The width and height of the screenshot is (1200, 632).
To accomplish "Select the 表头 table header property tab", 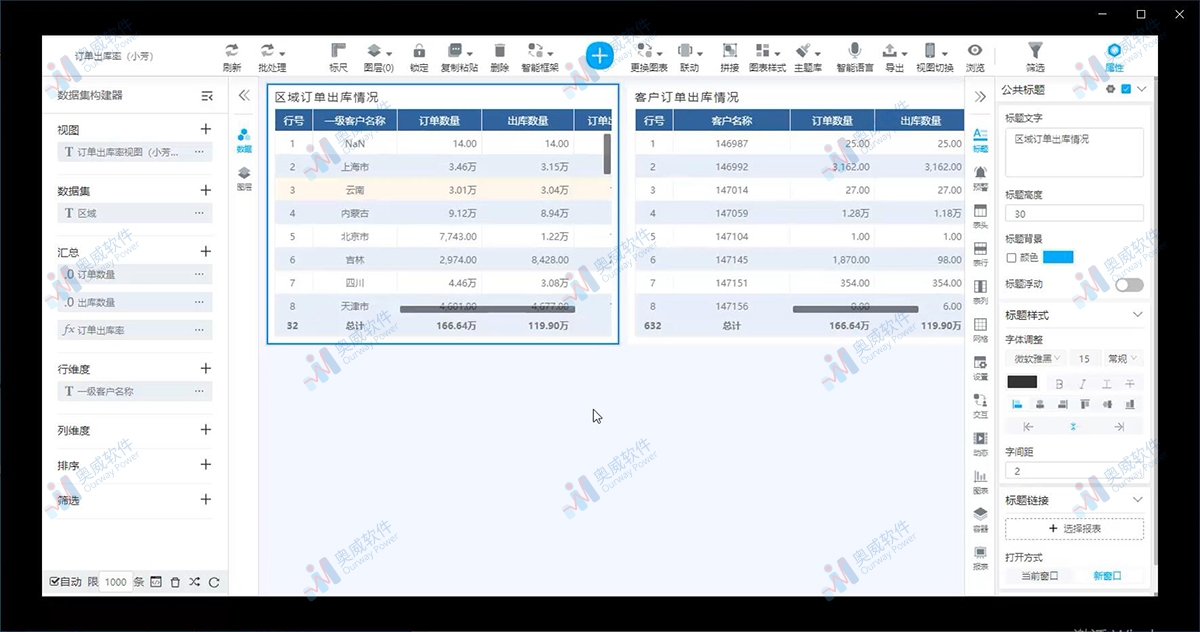I will click(x=980, y=216).
